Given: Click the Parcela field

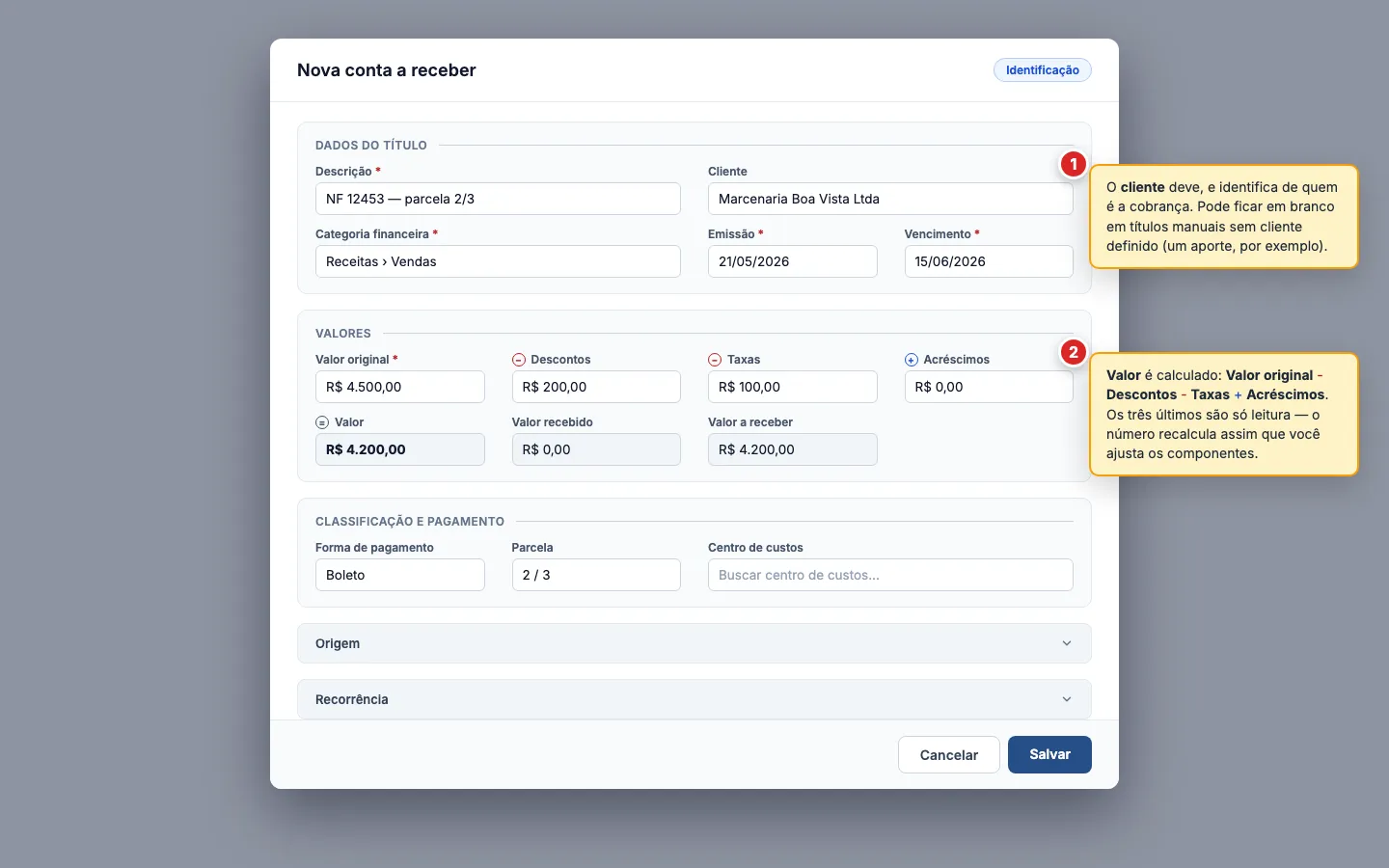Looking at the screenshot, I should click(596, 575).
